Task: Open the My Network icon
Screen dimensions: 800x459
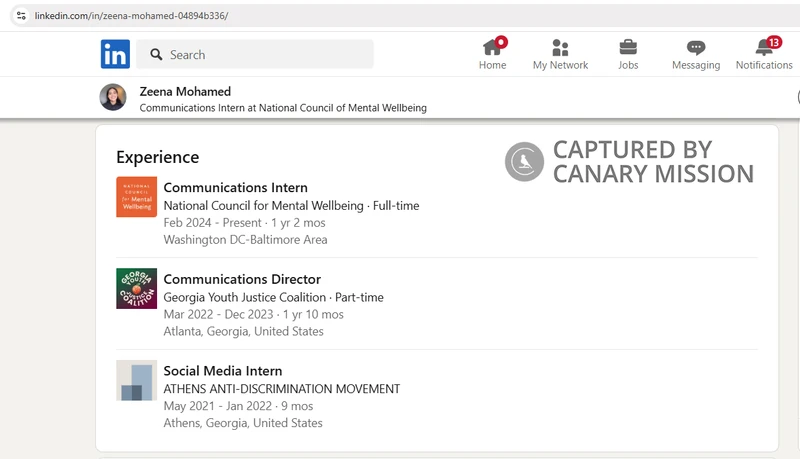Action: click(x=560, y=47)
